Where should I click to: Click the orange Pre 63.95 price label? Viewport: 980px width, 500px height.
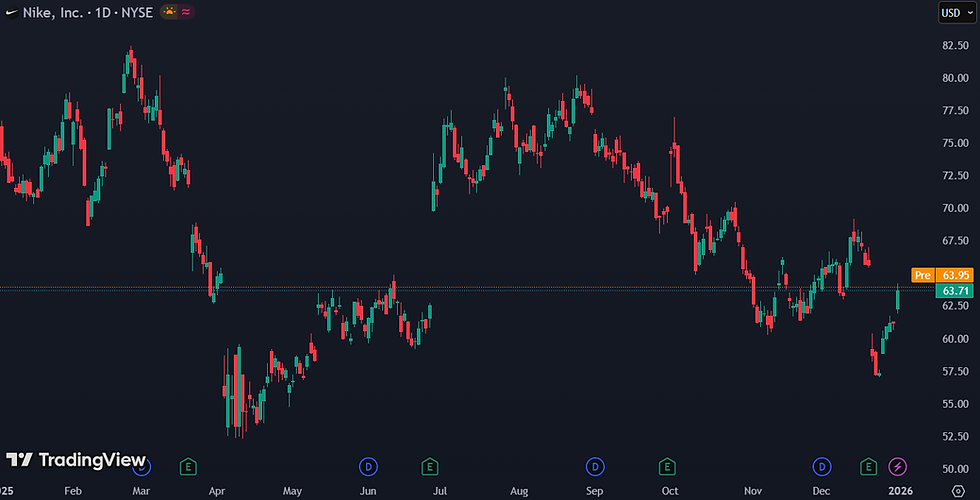tap(942, 275)
